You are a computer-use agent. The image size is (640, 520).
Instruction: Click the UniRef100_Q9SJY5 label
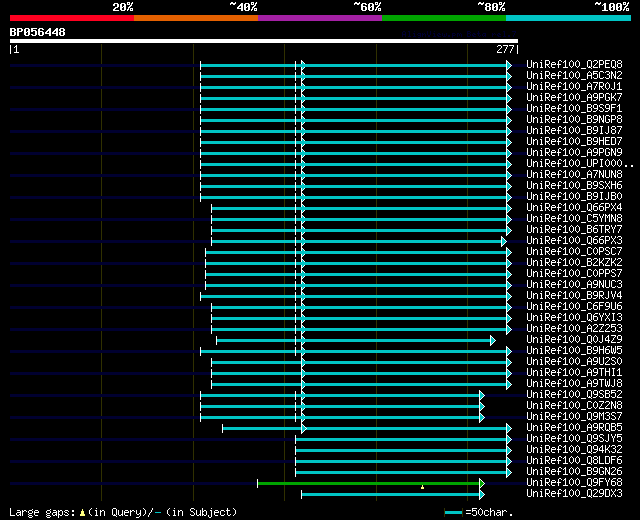point(574,439)
